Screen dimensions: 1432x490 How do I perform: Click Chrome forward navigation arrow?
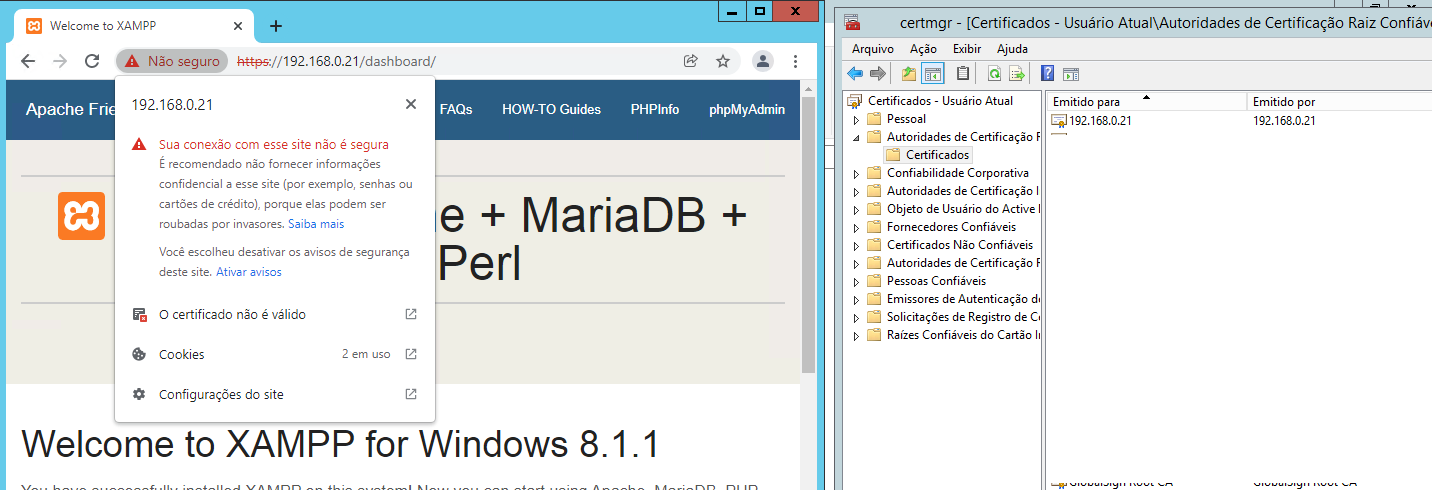(x=60, y=61)
